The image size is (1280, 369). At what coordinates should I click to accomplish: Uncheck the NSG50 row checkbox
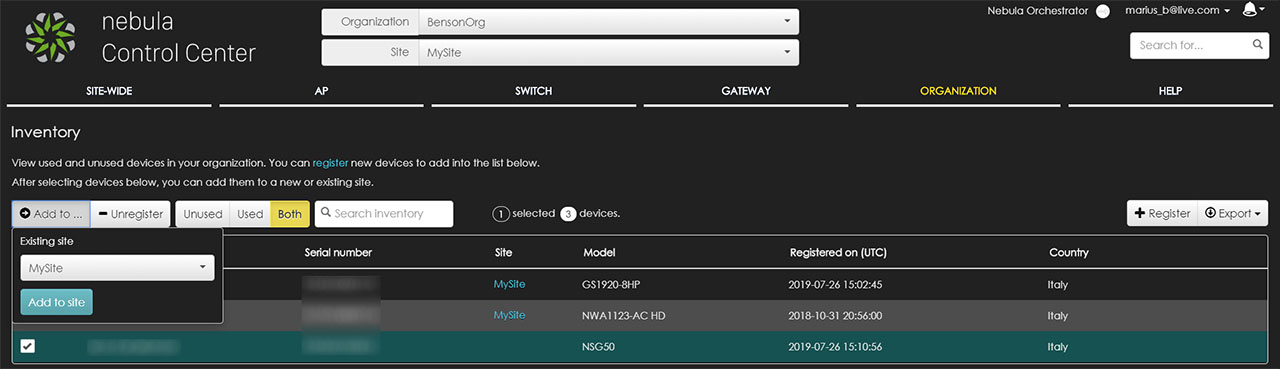(x=28, y=346)
